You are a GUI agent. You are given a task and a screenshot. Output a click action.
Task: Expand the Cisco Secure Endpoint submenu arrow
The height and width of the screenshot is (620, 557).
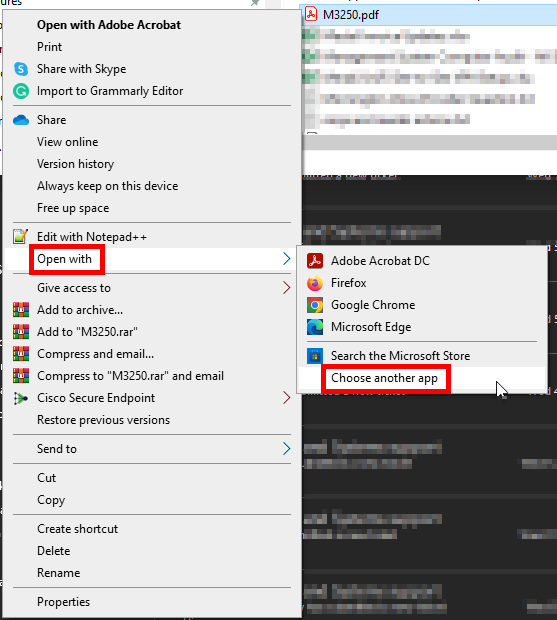287,398
